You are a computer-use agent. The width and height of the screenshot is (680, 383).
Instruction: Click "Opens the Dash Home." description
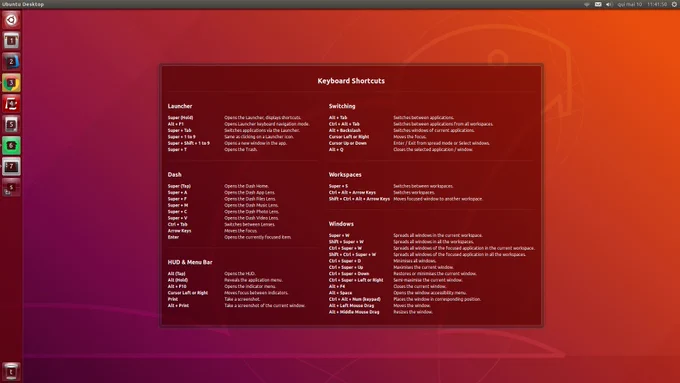click(246, 186)
